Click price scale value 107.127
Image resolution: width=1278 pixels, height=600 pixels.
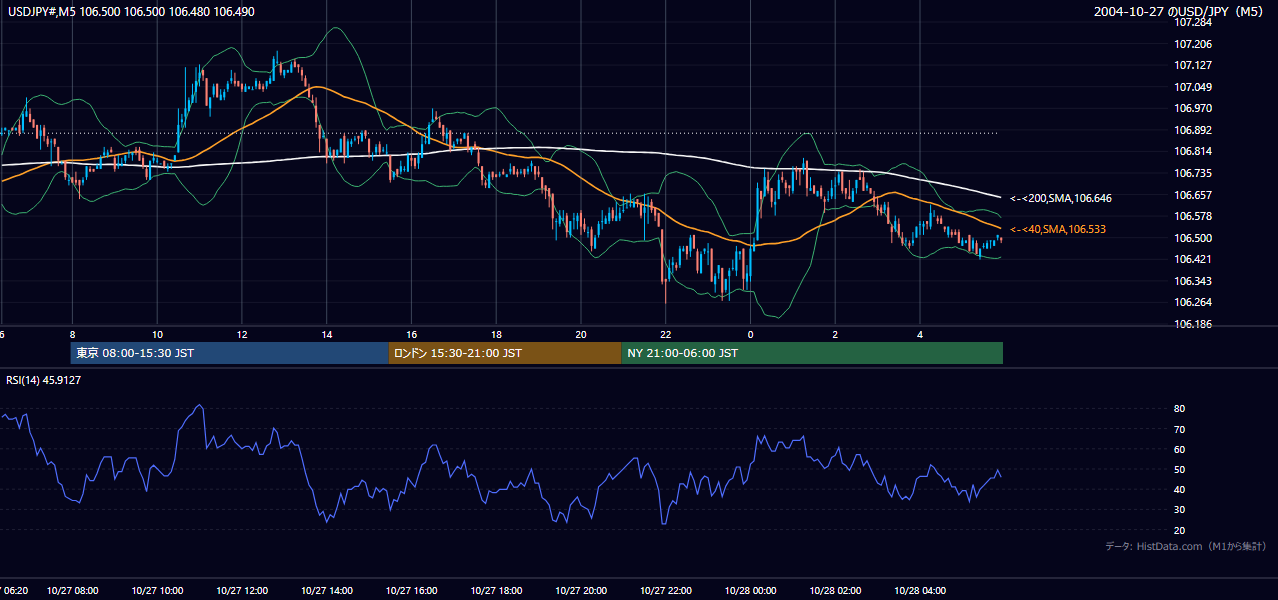point(1193,65)
